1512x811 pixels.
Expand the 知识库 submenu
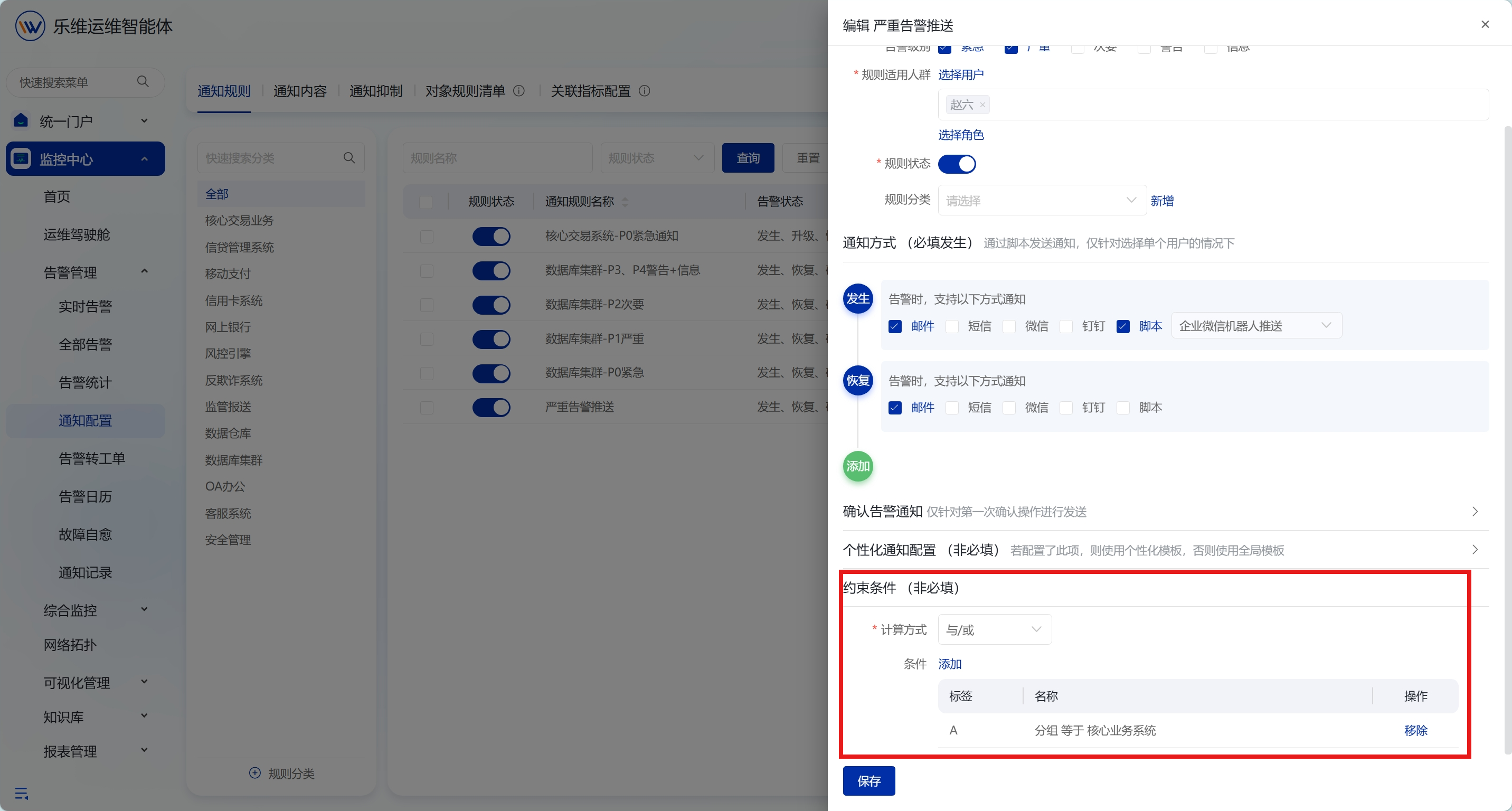pos(145,716)
